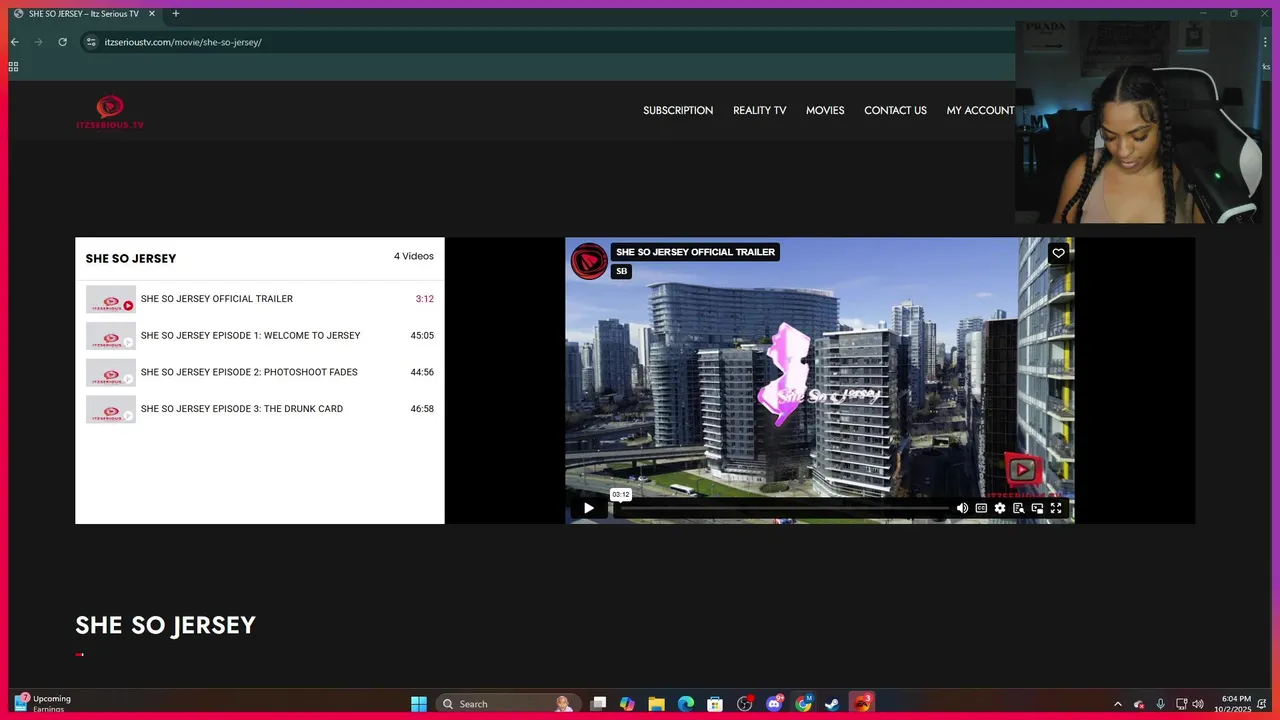Mute the video player volume
Image resolution: width=1280 pixels, height=720 pixels.
coord(962,508)
